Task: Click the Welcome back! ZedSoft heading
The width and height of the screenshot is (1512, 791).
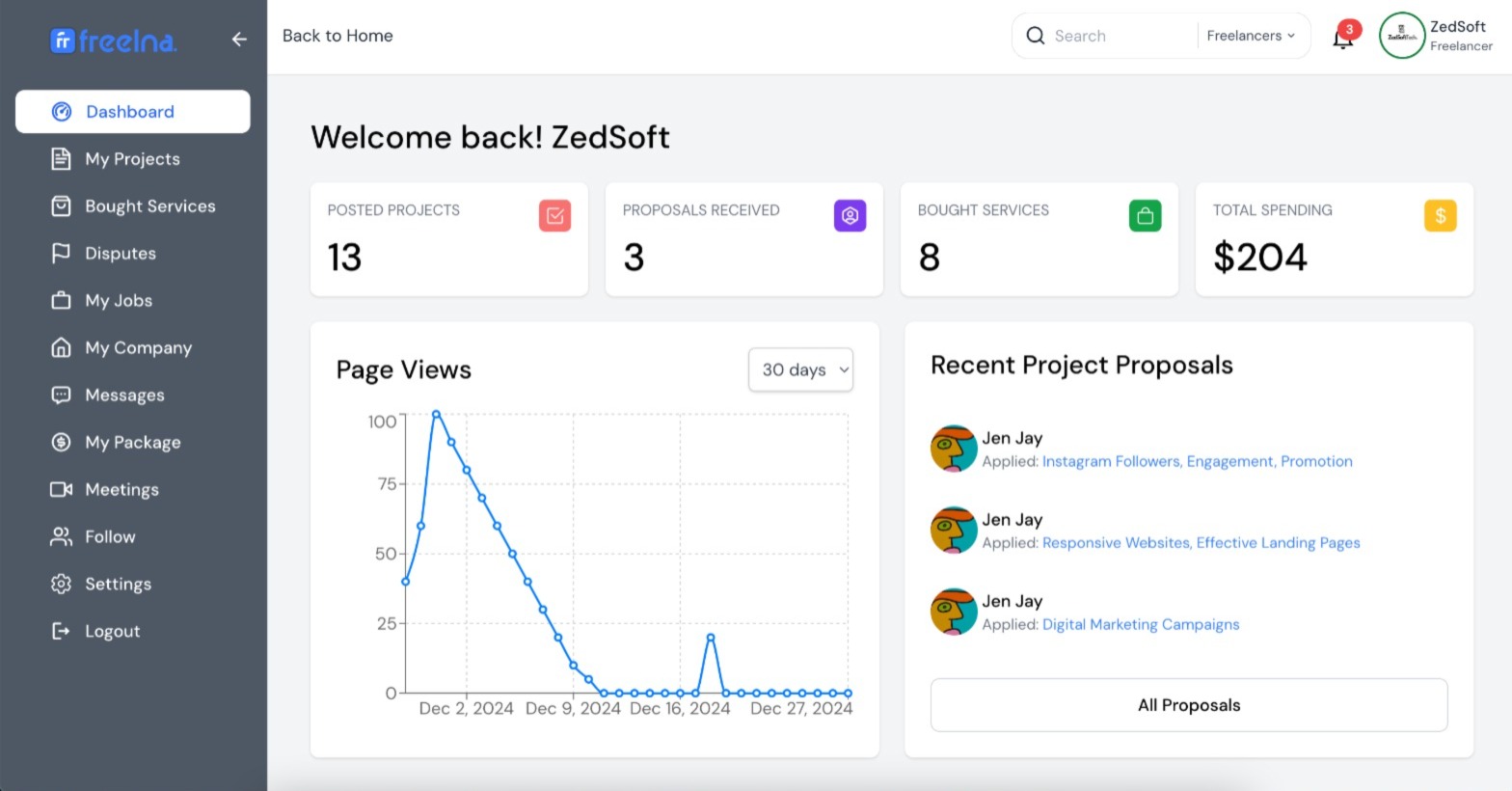Action: pos(490,137)
